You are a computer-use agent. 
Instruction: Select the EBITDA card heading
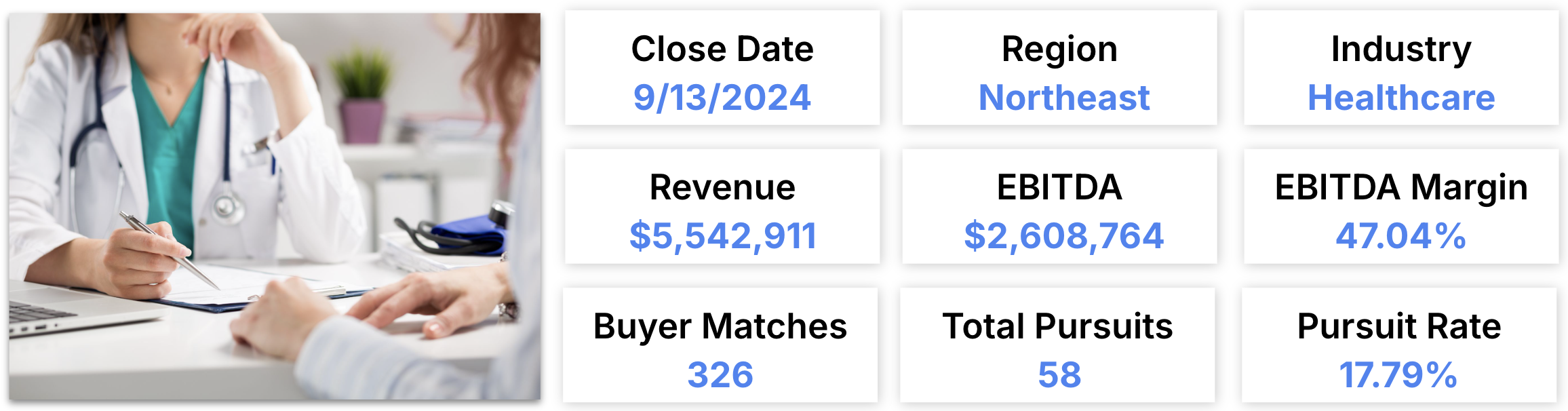point(1059,187)
